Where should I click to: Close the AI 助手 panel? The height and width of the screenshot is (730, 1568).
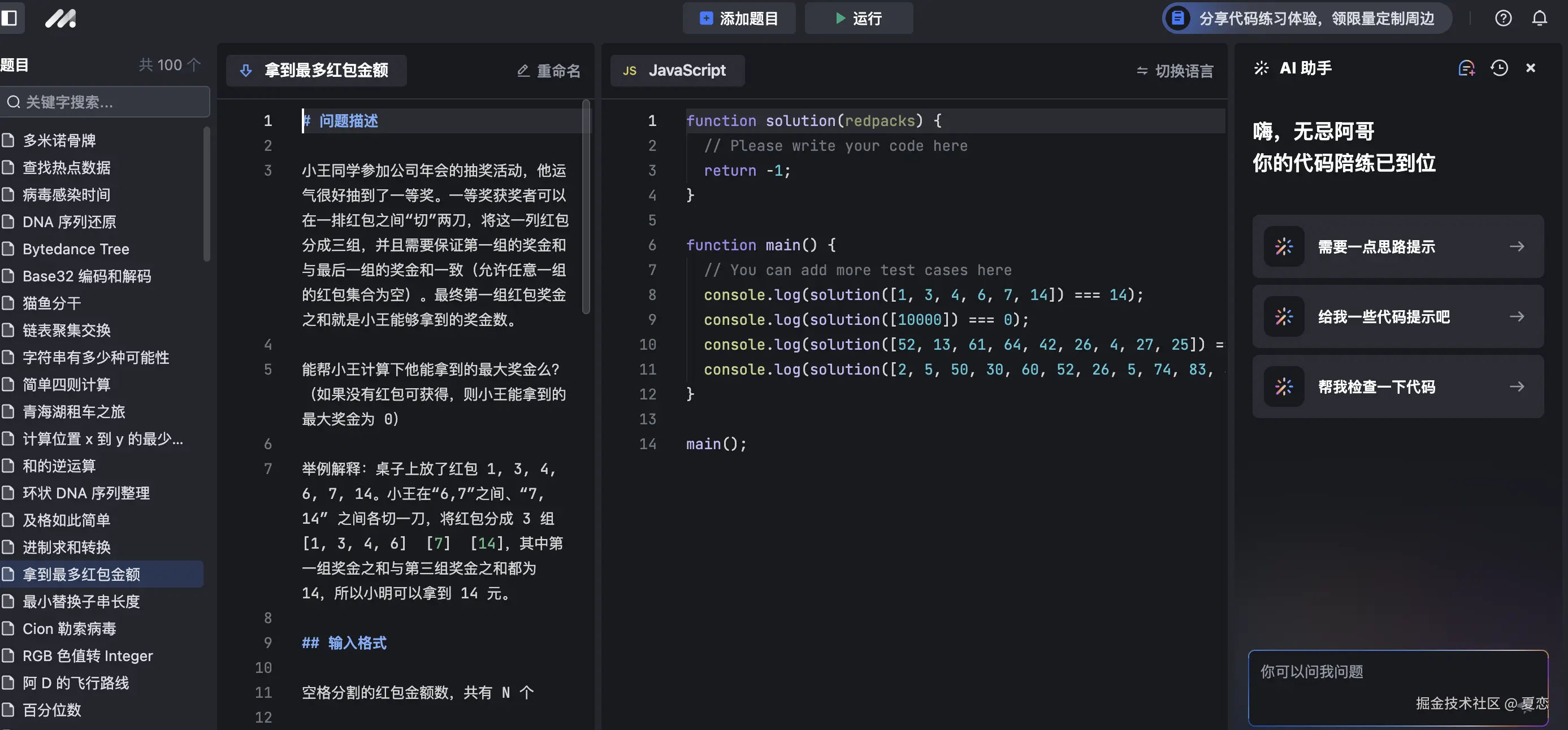pos(1531,68)
